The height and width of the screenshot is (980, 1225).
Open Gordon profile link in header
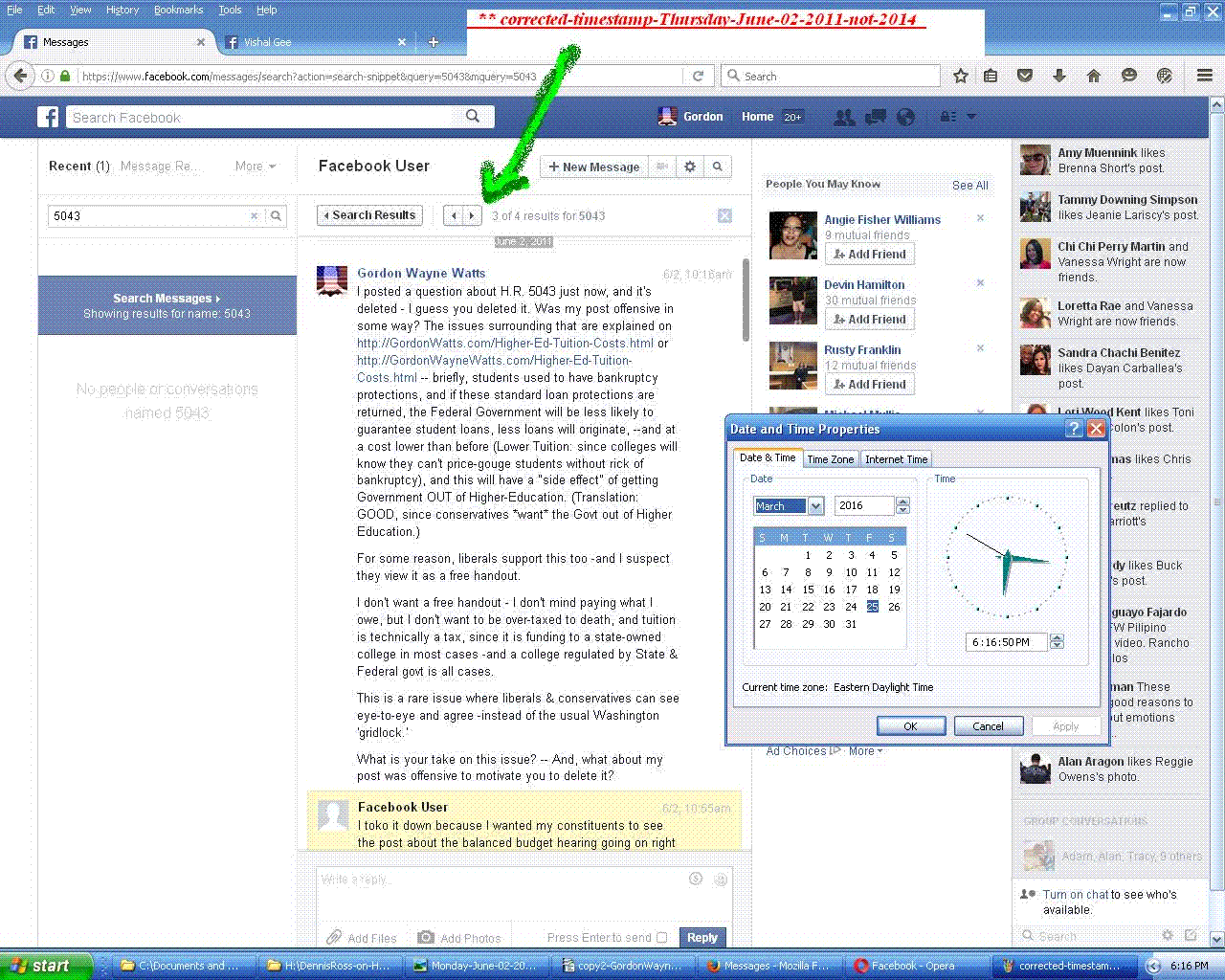pyautogui.click(x=691, y=117)
